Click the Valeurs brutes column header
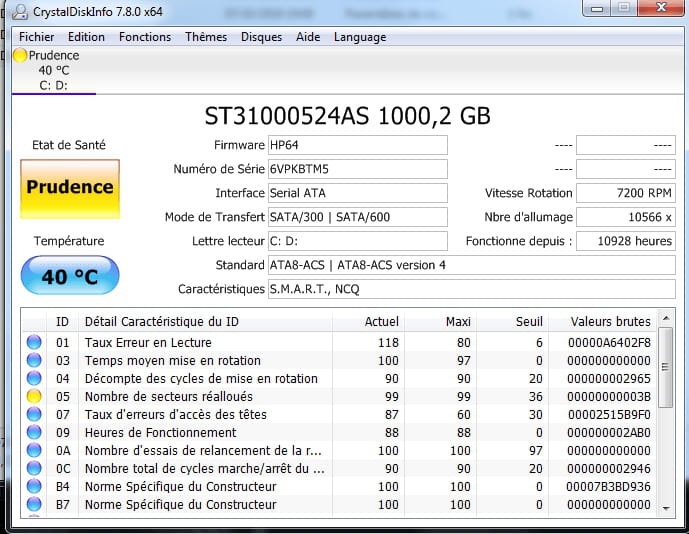Viewport: 689px width, 534px height. coord(610,322)
